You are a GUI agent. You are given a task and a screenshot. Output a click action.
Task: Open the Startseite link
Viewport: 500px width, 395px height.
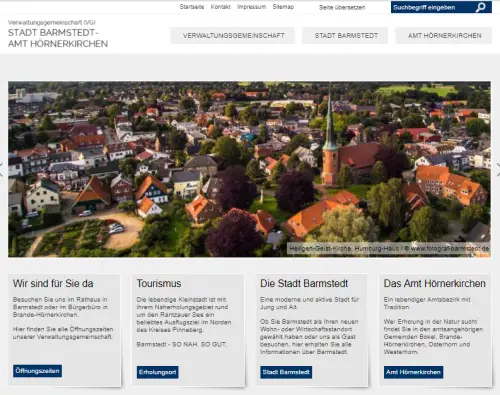tap(192, 7)
